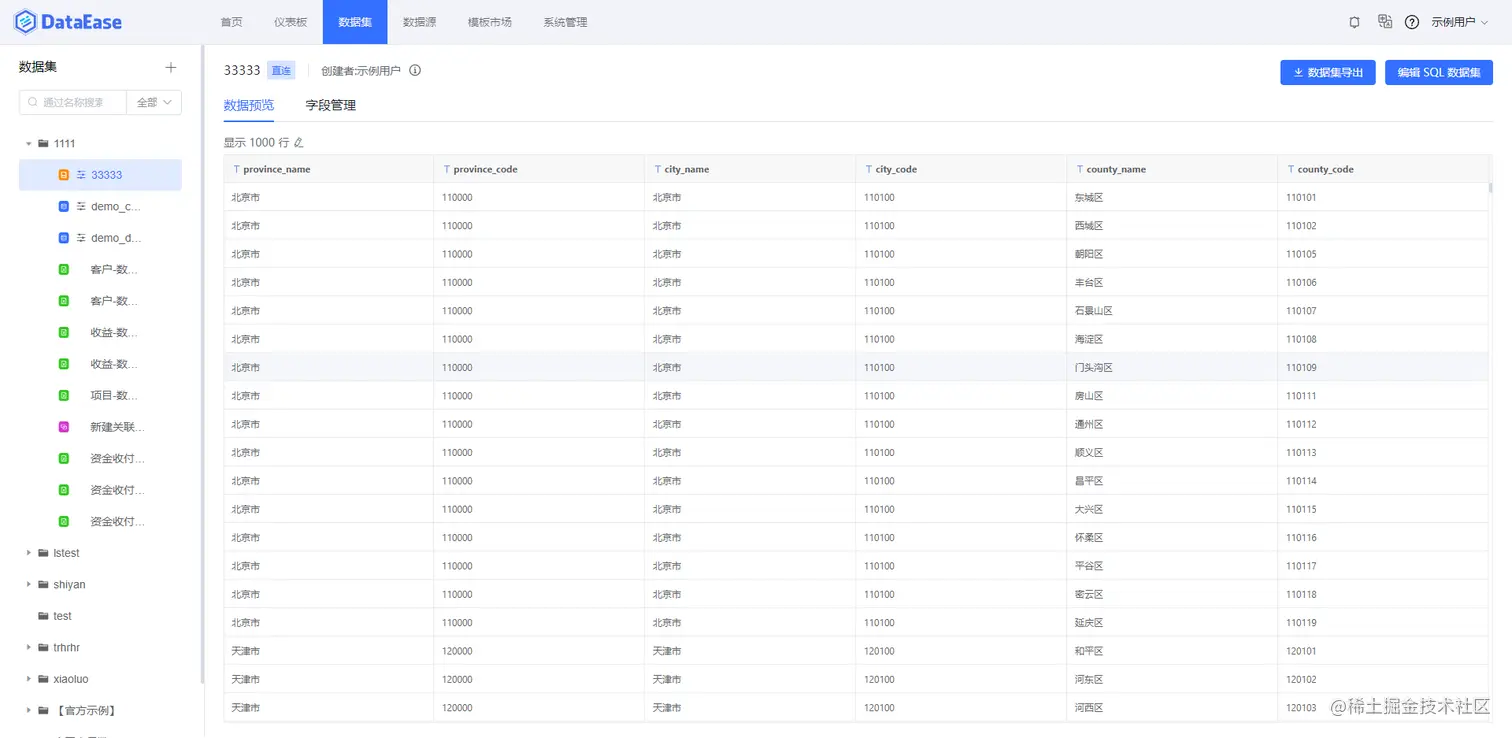
Task: Select the 项目-数 dataset label
Action: click(x=114, y=396)
